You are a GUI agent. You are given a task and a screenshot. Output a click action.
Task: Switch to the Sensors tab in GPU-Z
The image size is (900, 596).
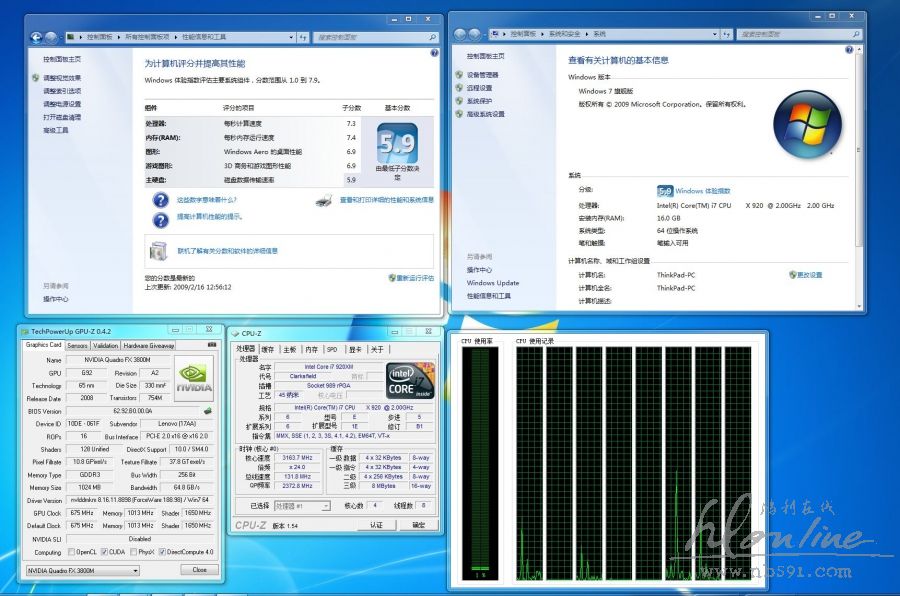[77, 345]
